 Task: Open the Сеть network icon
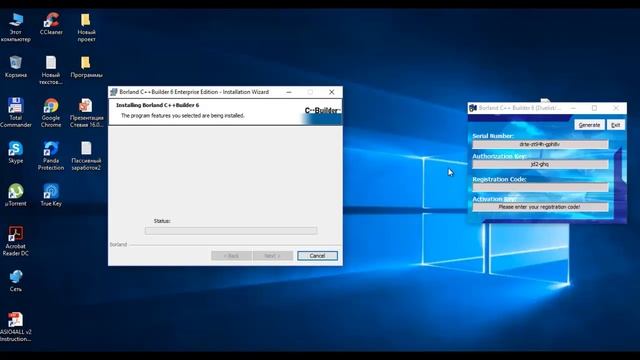(x=16, y=281)
